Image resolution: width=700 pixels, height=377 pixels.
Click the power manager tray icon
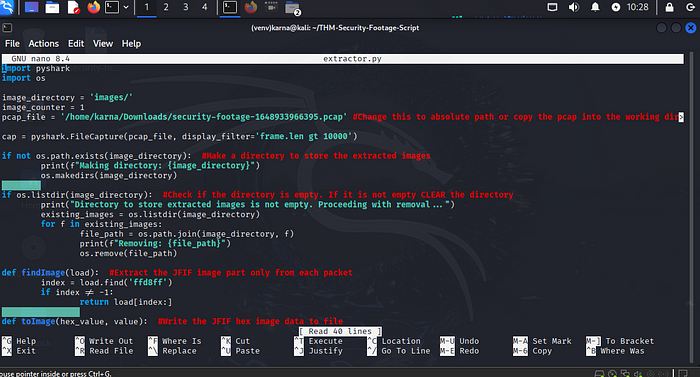616,7
